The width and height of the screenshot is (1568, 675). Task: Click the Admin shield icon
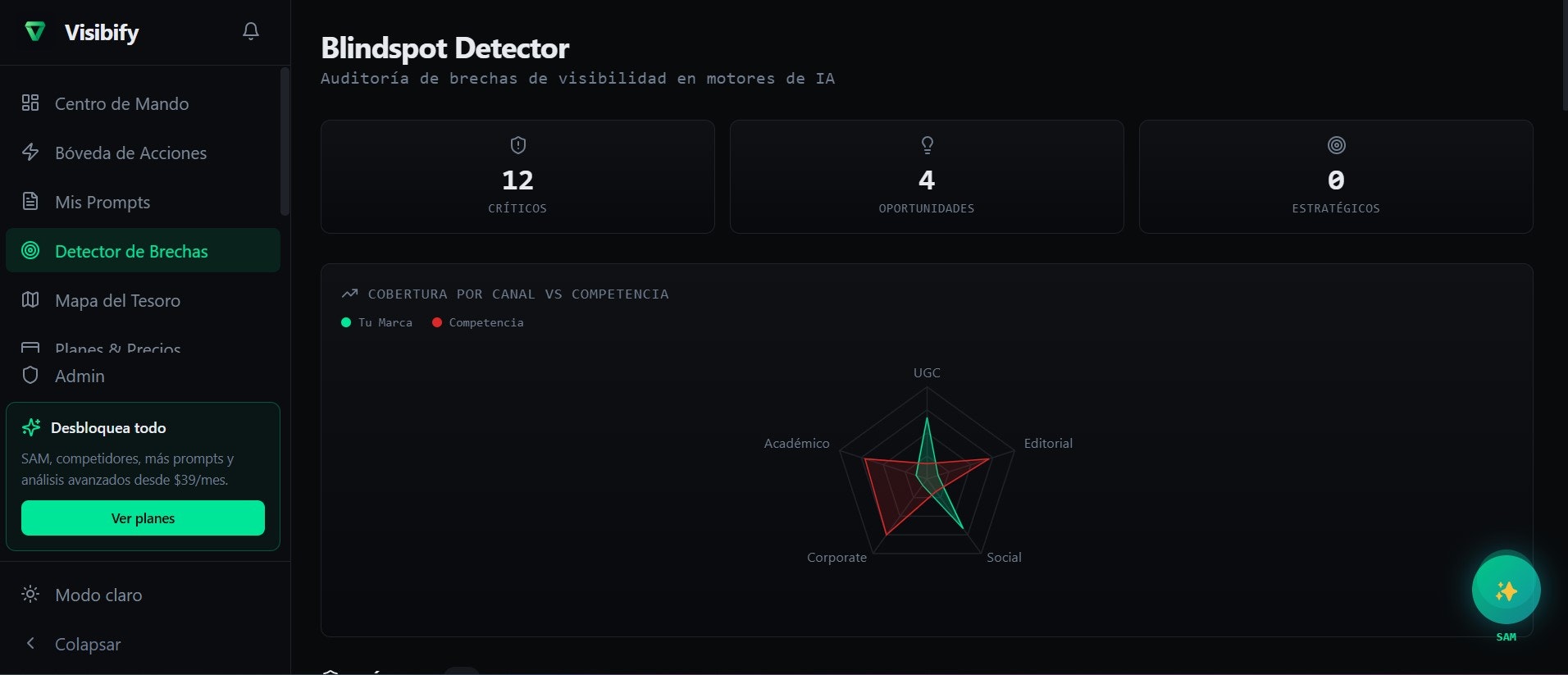(x=30, y=375)
